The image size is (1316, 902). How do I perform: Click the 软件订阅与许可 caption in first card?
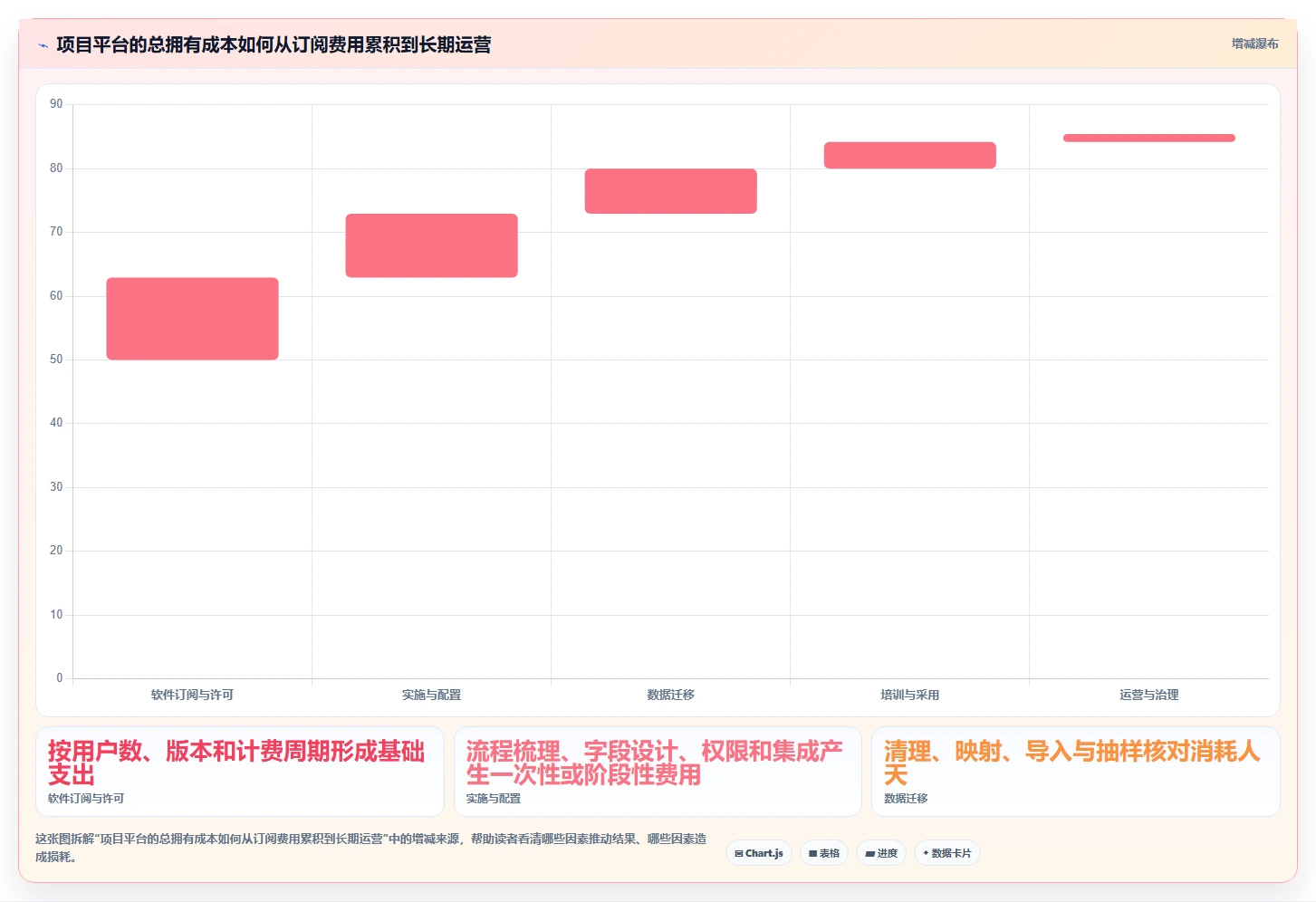pos(86,799)
